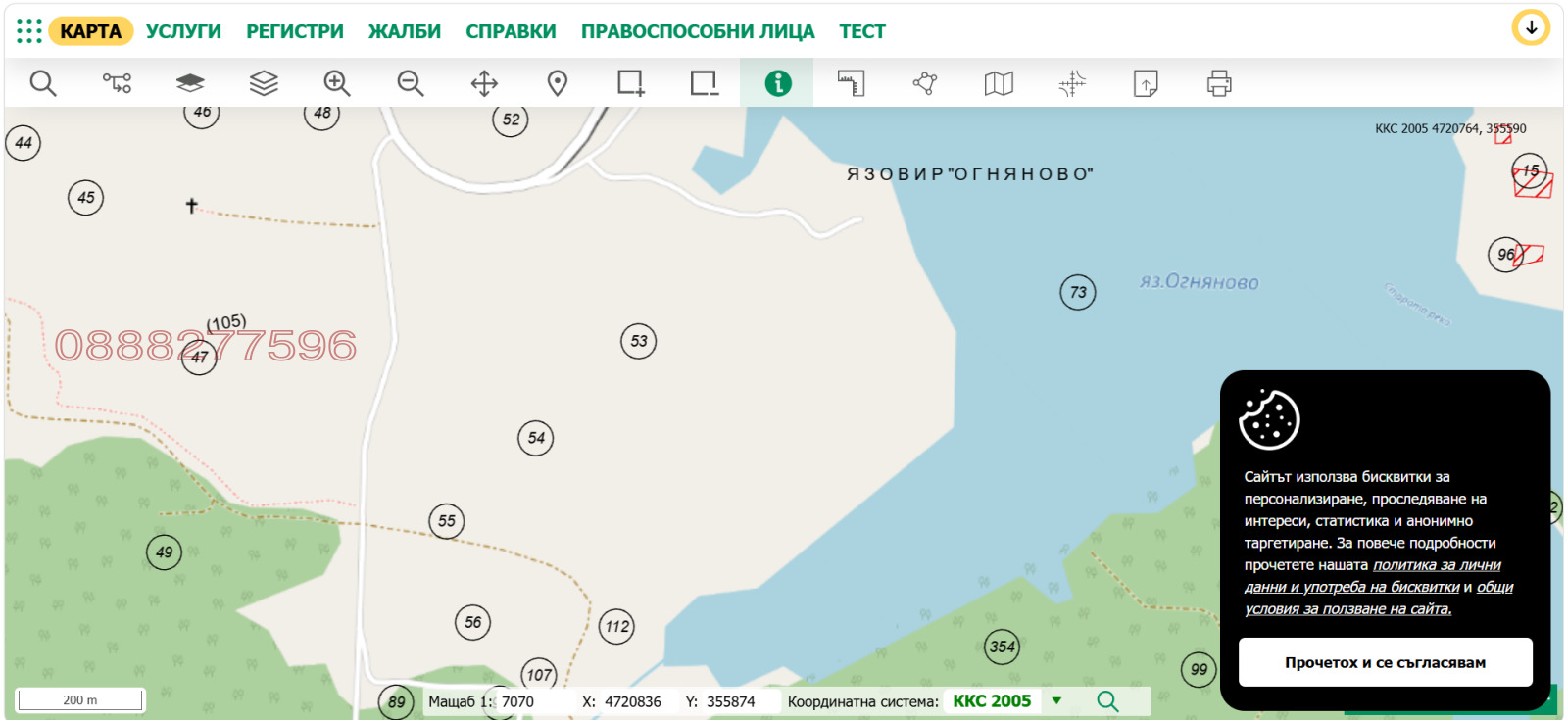Select the ruler measurement tool

click(851, 83)
